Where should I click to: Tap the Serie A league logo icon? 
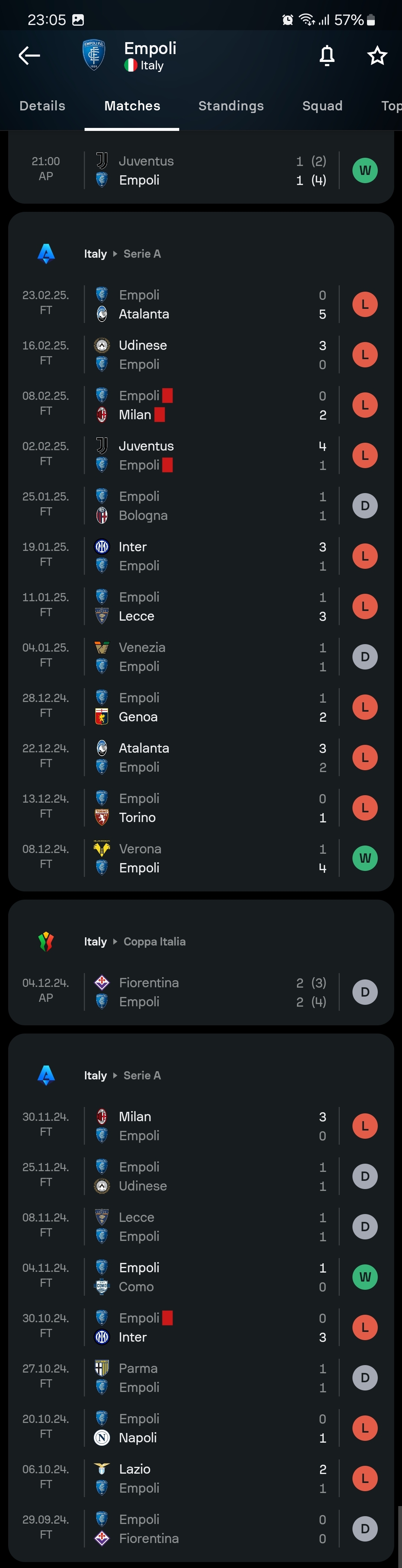46,254
